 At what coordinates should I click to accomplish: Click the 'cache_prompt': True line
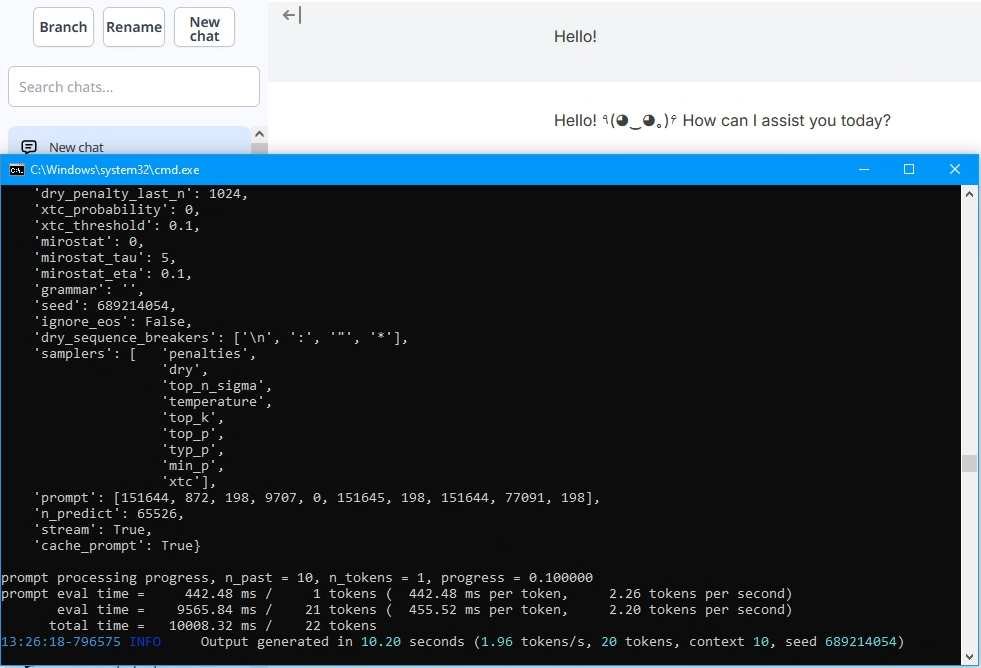[x=117, y=546]
